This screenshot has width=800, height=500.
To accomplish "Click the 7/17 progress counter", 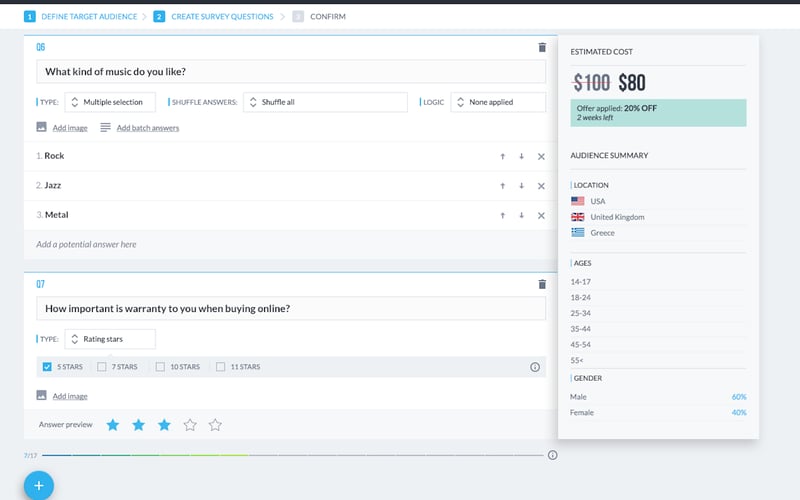I will click(31, 455).
